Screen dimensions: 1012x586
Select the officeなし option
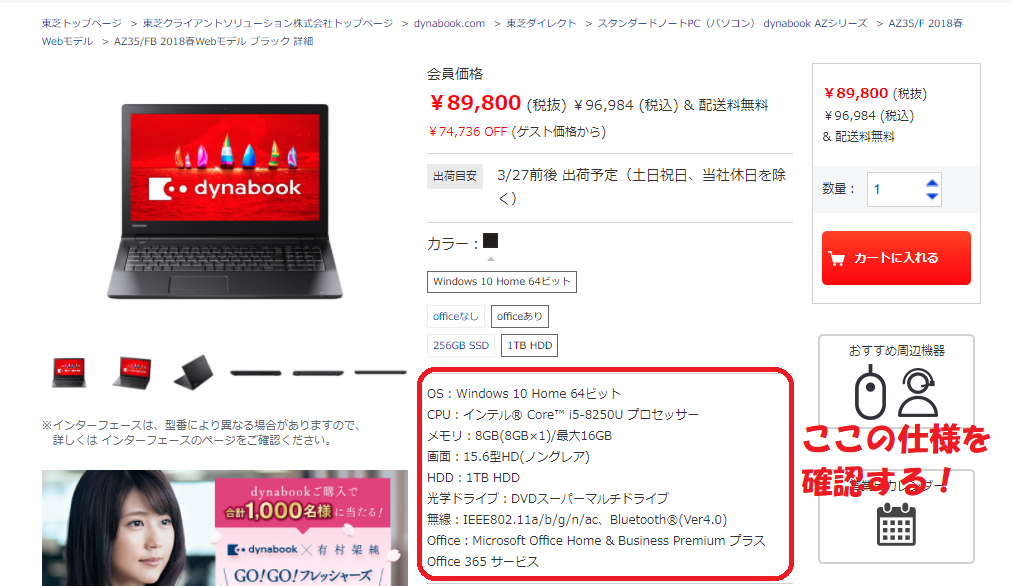(x=456, y=316)
